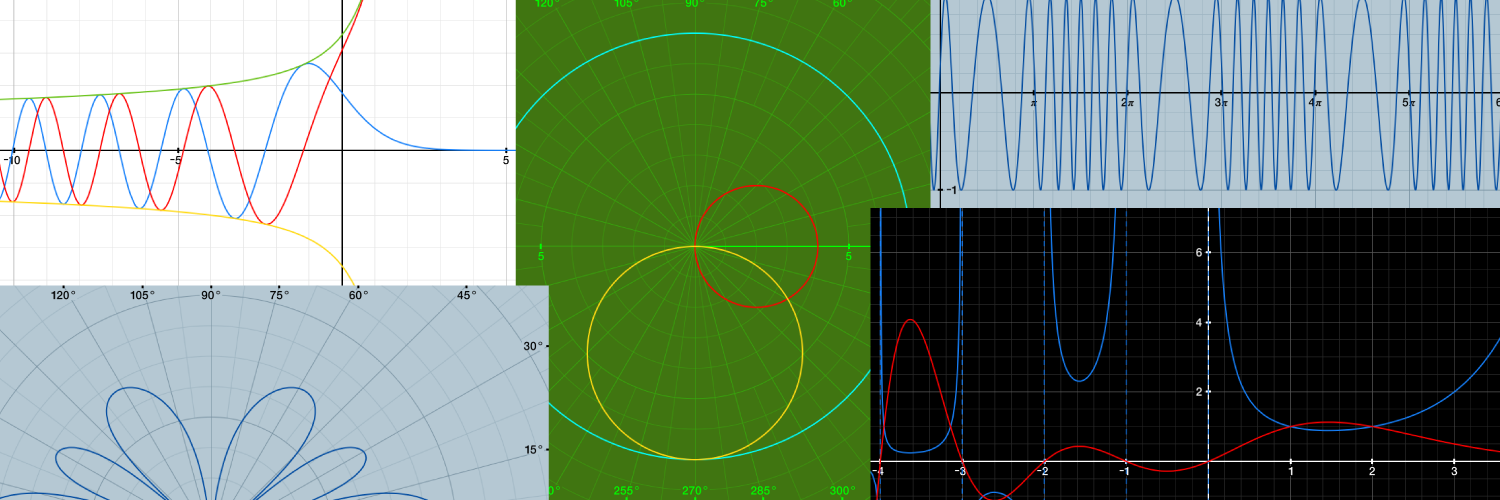Click the -5 label on the white graph's x-axis

pos(176,160)
